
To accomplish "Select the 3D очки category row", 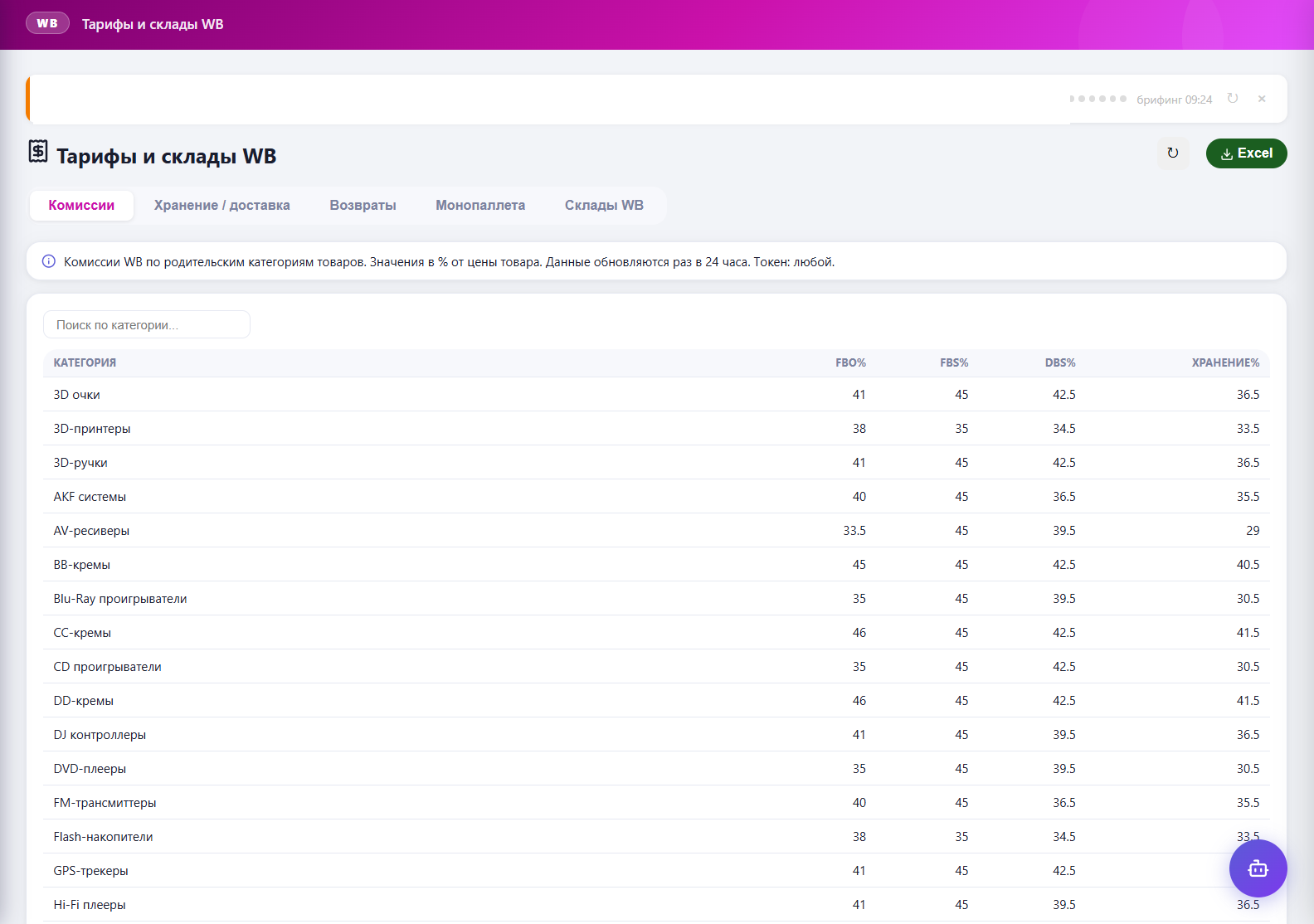I will (656, 395).
